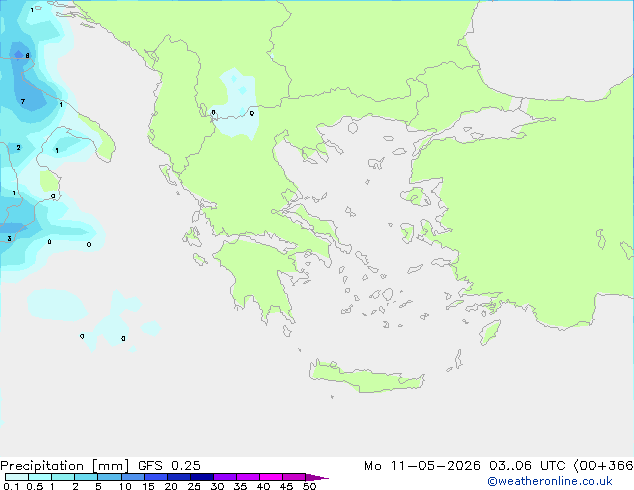Click the legend label '15'
The image size is (634, 490).
(148, 486)
